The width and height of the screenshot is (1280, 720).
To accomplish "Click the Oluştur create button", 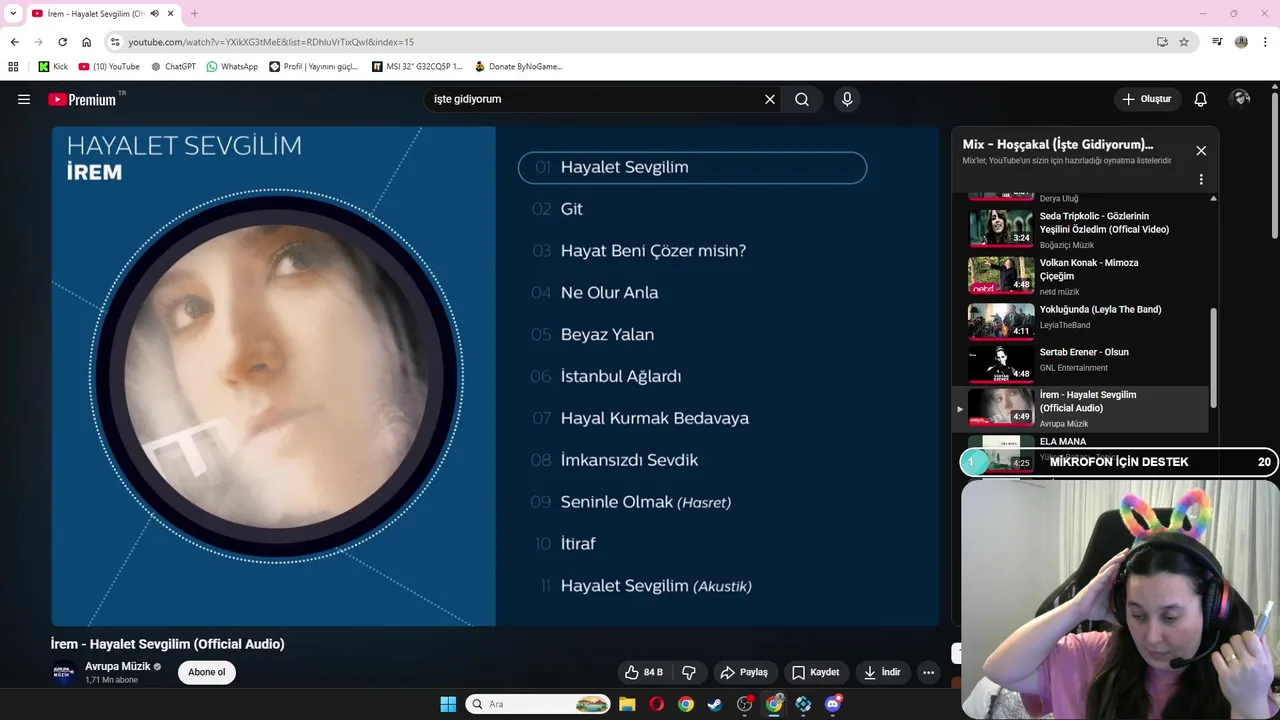I will [1147, 99].
